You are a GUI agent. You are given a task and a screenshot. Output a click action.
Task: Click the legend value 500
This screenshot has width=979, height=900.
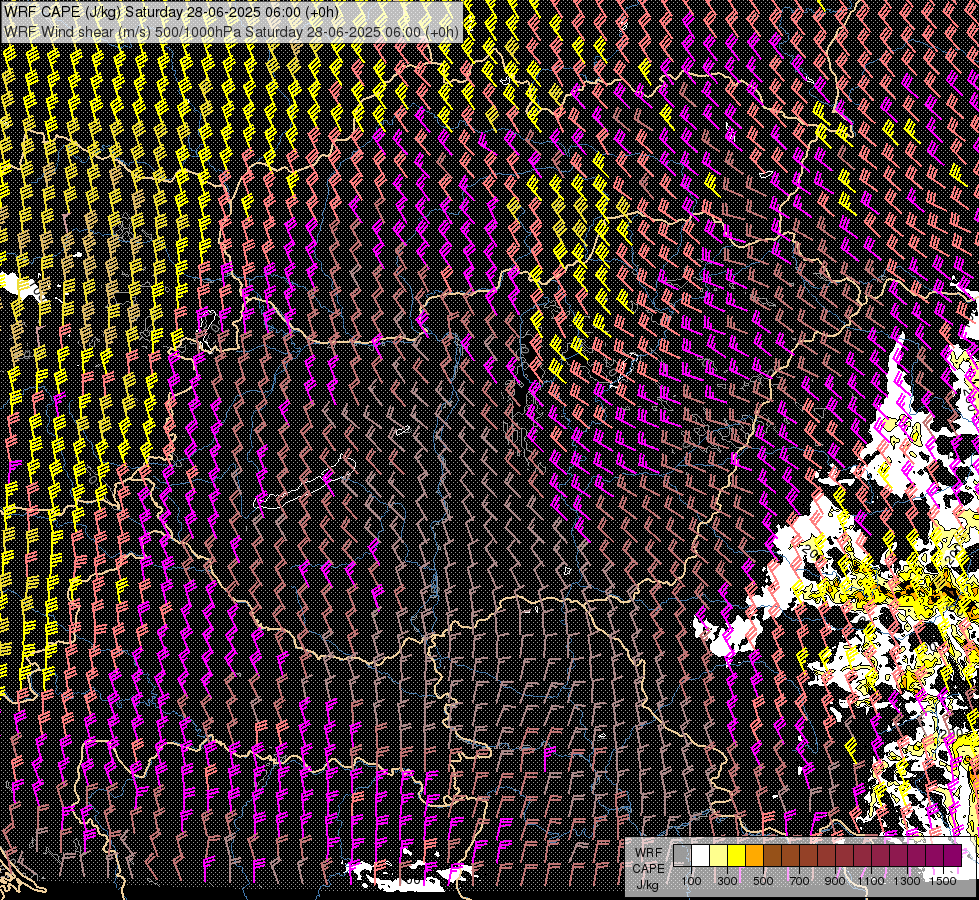763,881
